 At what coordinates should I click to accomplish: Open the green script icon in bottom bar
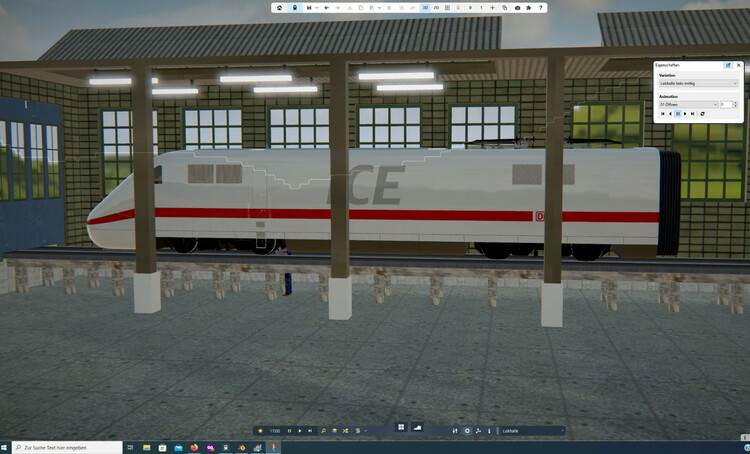click(x=358, y=431)
